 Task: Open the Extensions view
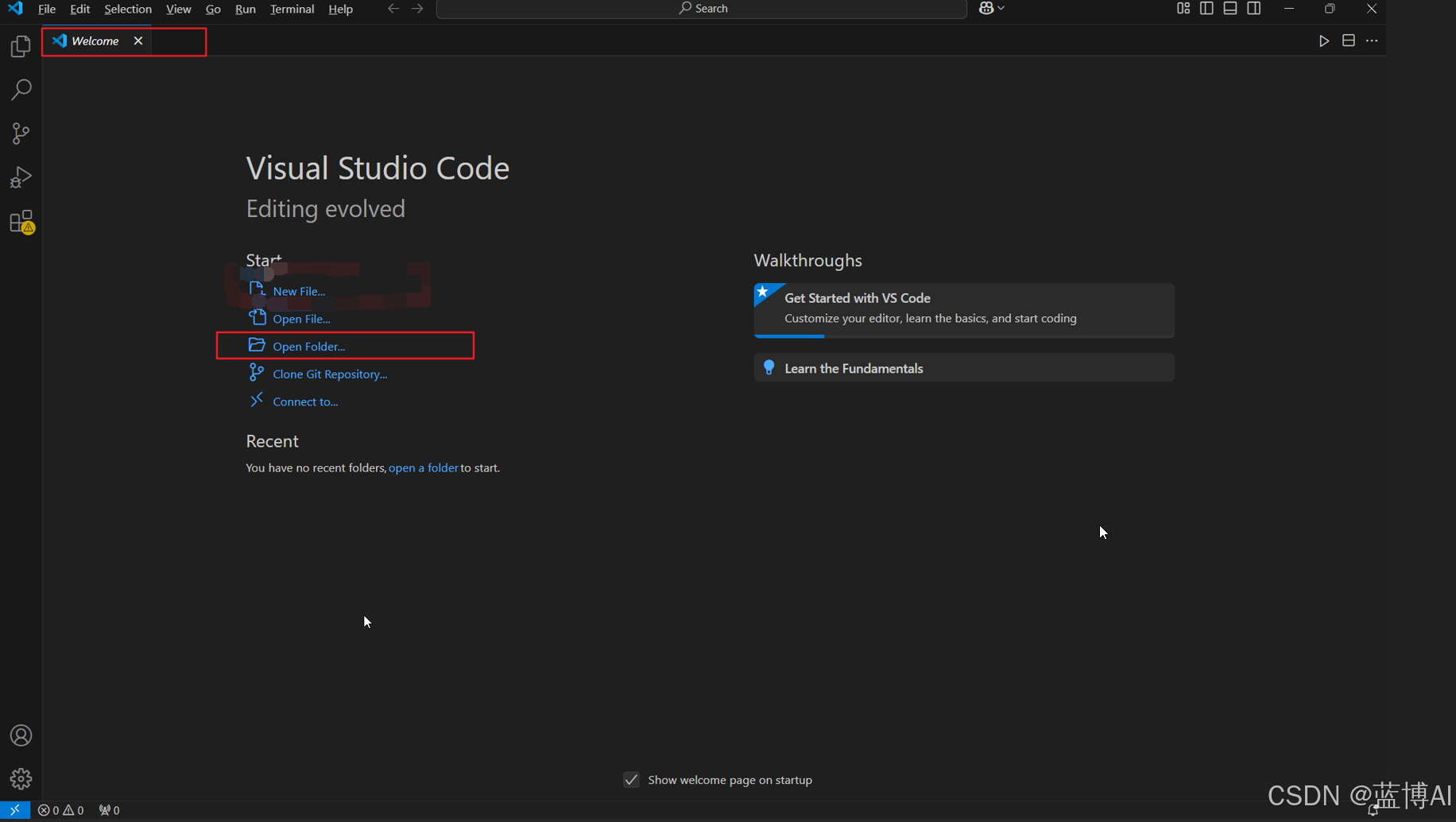coord(21,222)
